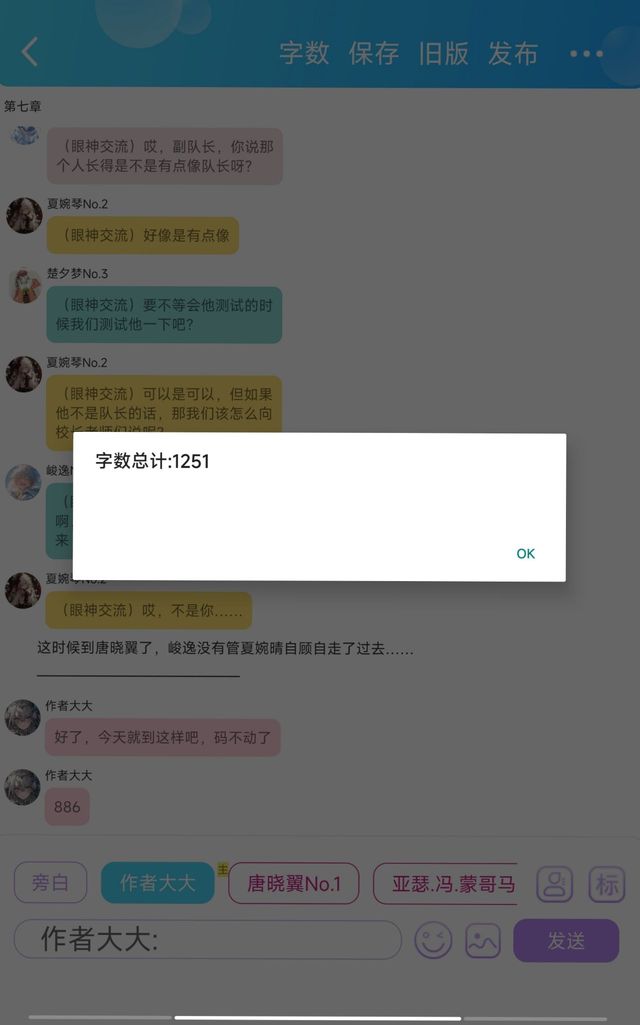Tap 发布 to publish
Image resolution: width=640 pixels, height=1025 pixels.
tap(513, 53)
